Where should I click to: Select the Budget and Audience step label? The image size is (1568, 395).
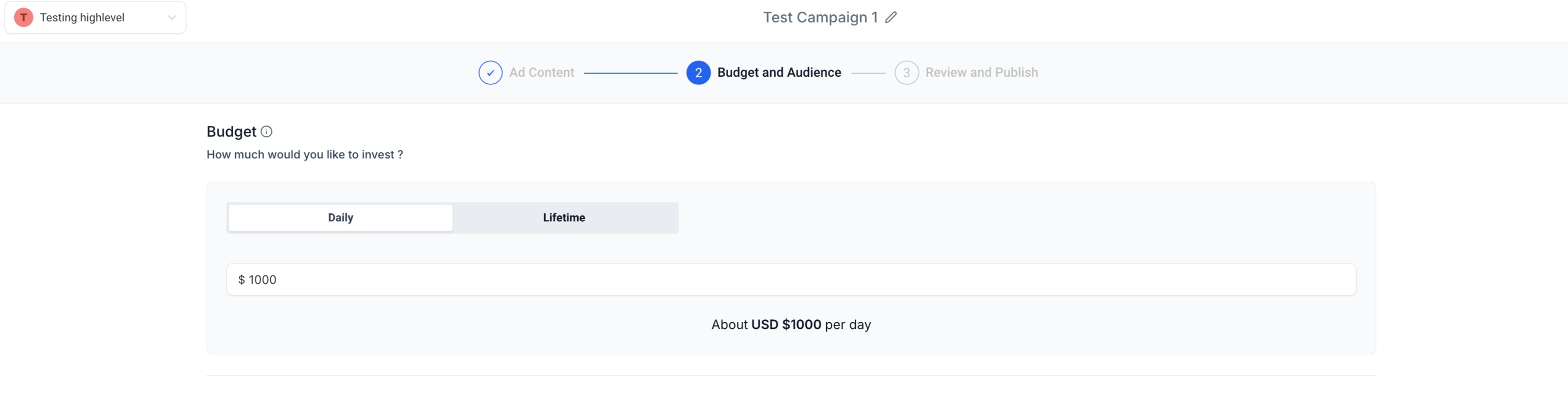(x=779, y=73)
